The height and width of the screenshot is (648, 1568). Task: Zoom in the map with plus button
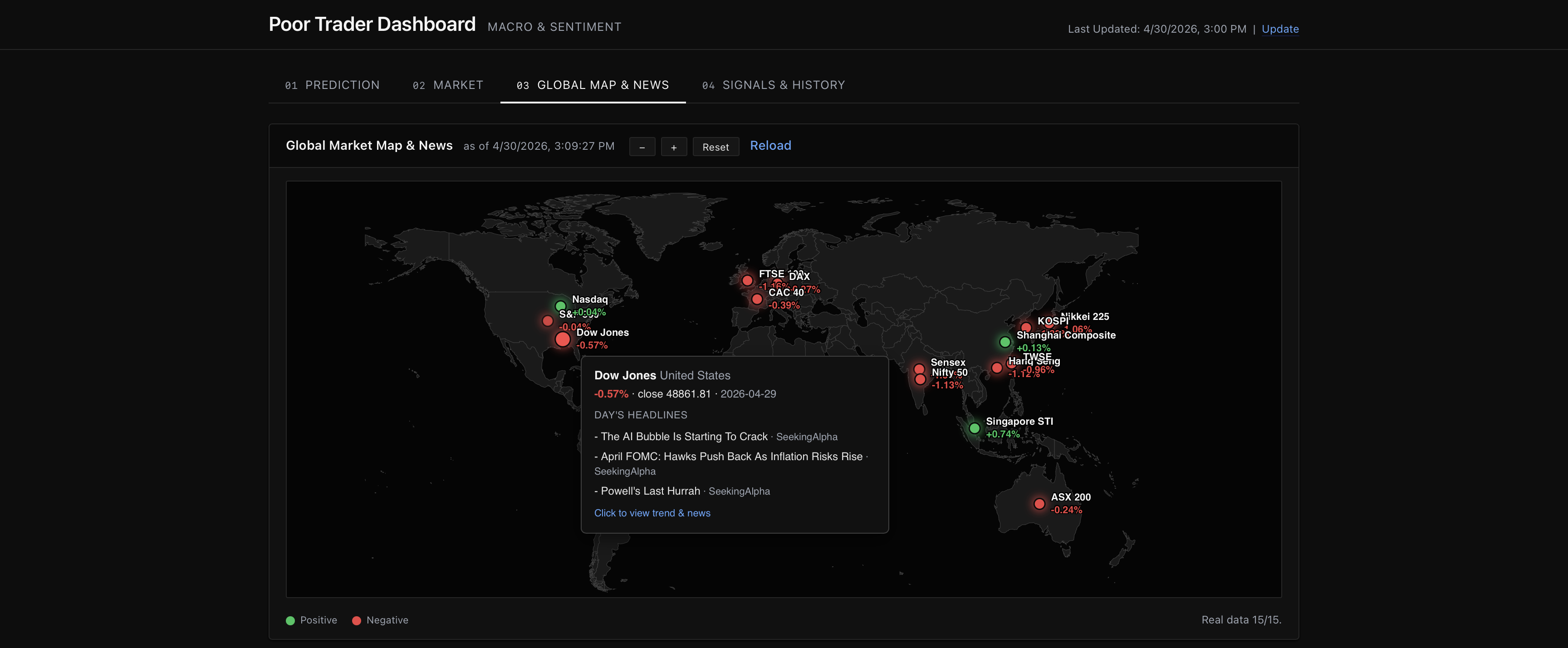click(674, 147)
